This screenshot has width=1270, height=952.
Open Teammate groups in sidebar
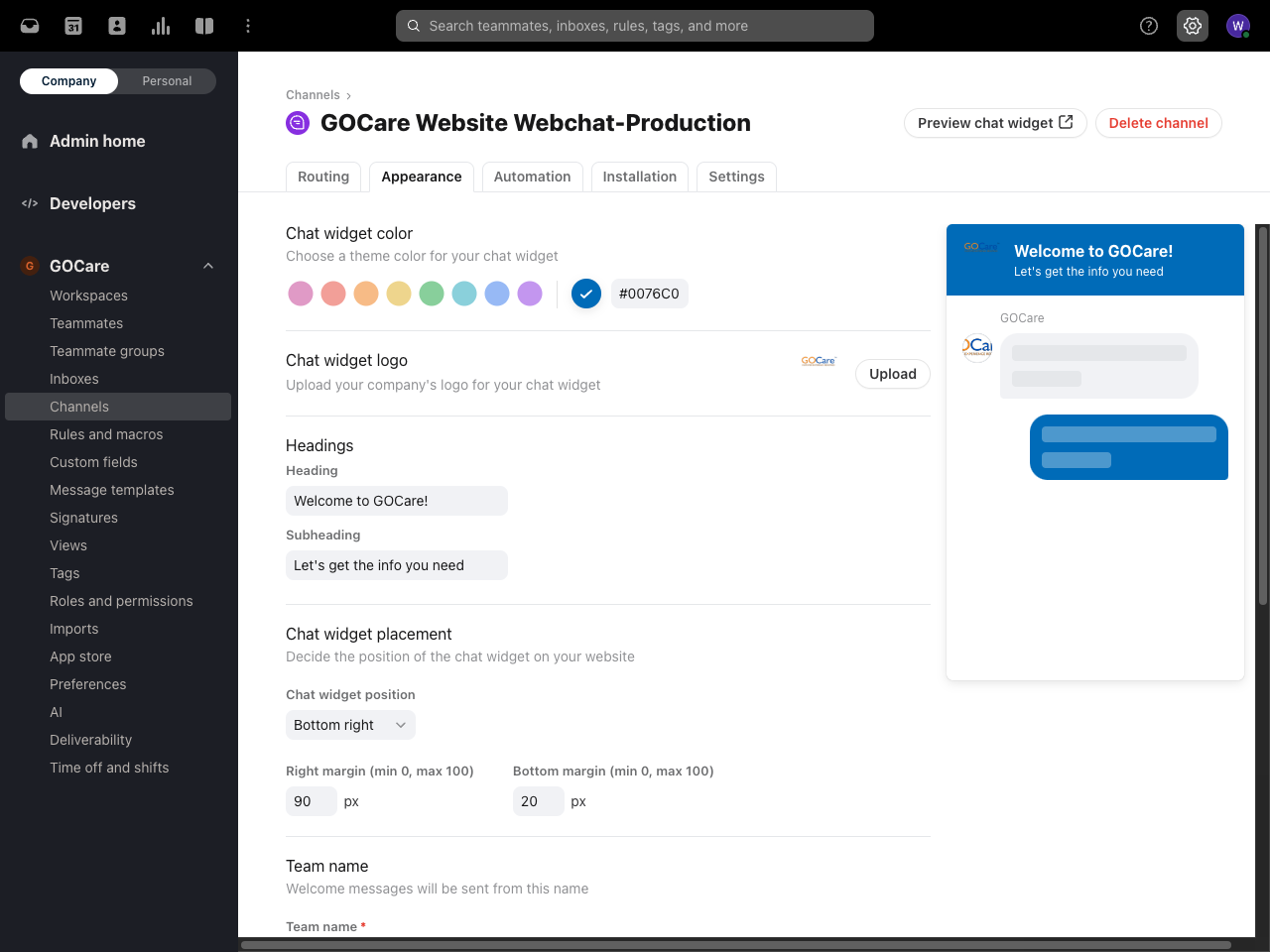point(107,351)
